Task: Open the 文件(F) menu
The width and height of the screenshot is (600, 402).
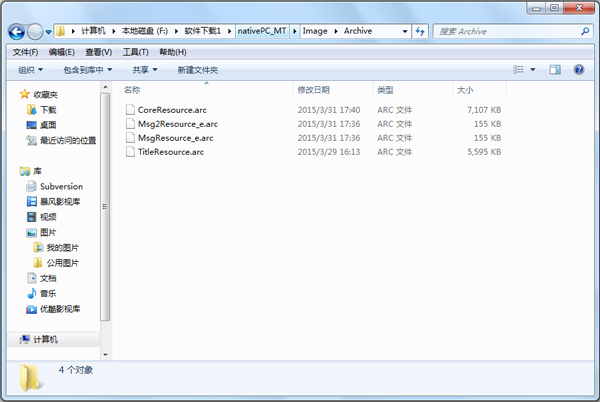Action: [x=25, y=52]
